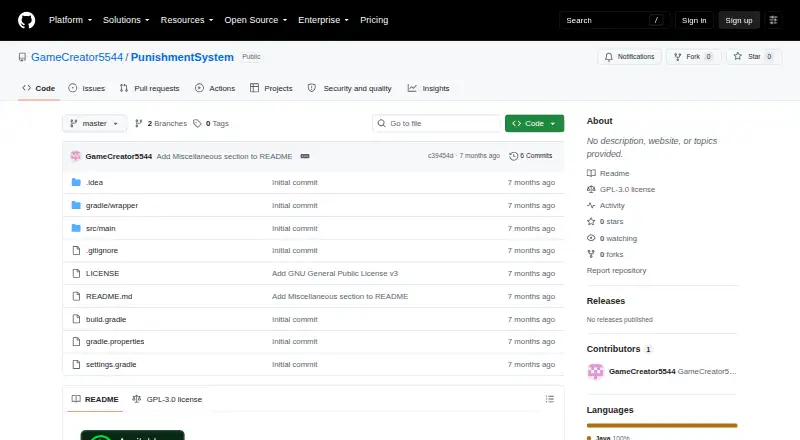The height and width of the screenshot is (440, 800).
Task: Click the build.gradle file icon
Action: (76, 319)
